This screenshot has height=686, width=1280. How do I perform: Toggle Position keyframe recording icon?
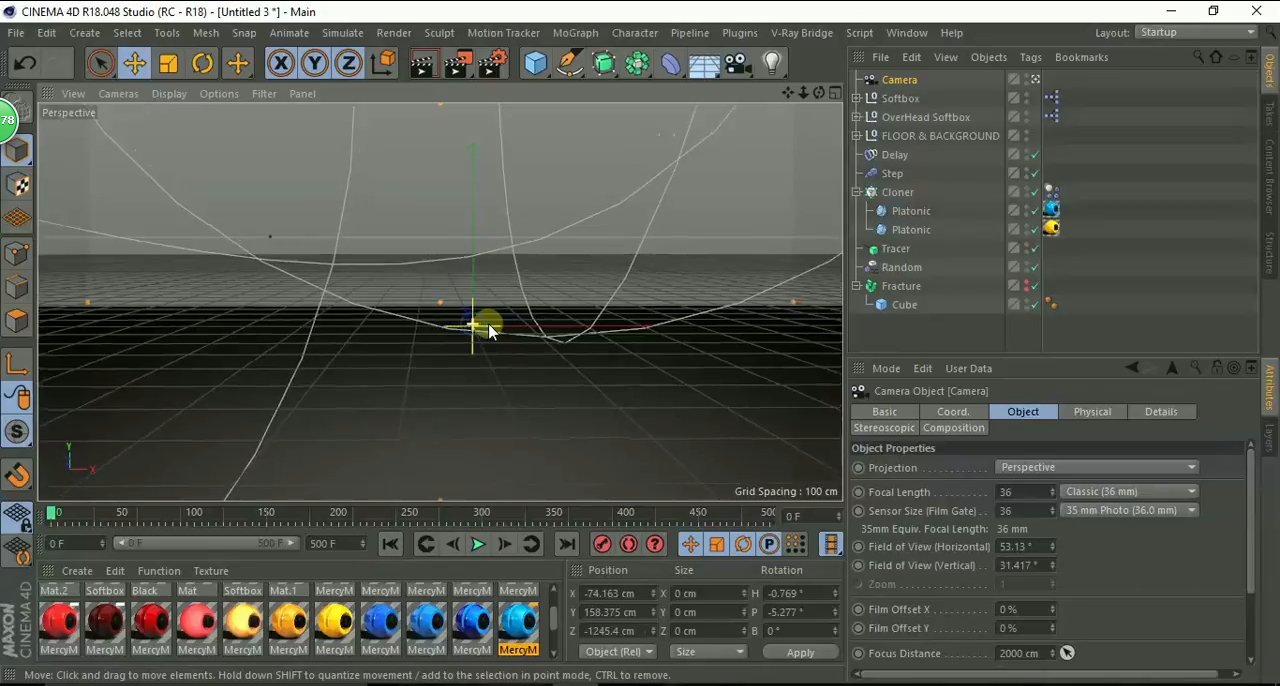690,544
